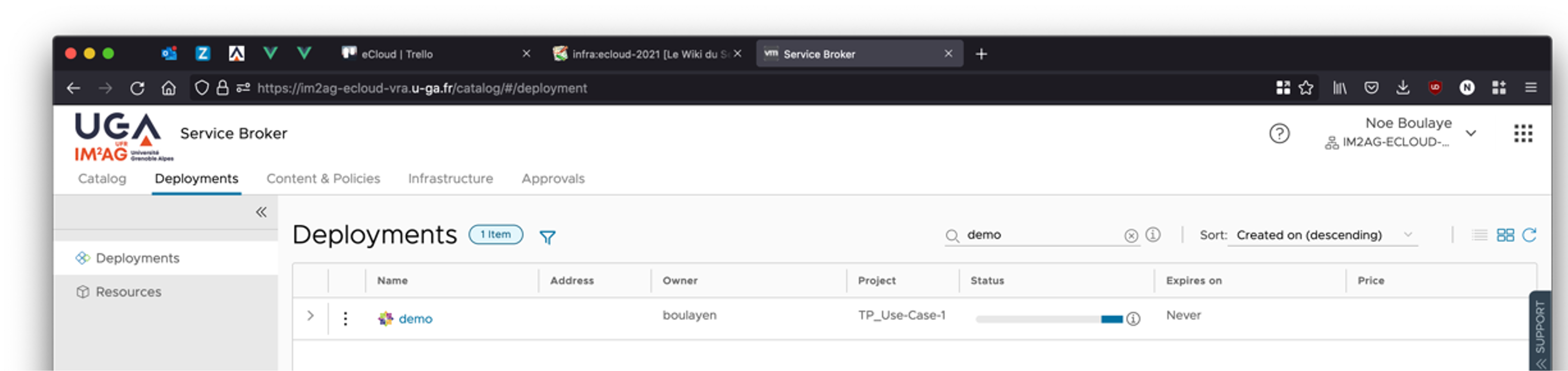The height and width of the screenshot is (371, 1568).
Task: Switch to card grid view
Action: [1505, 235]
